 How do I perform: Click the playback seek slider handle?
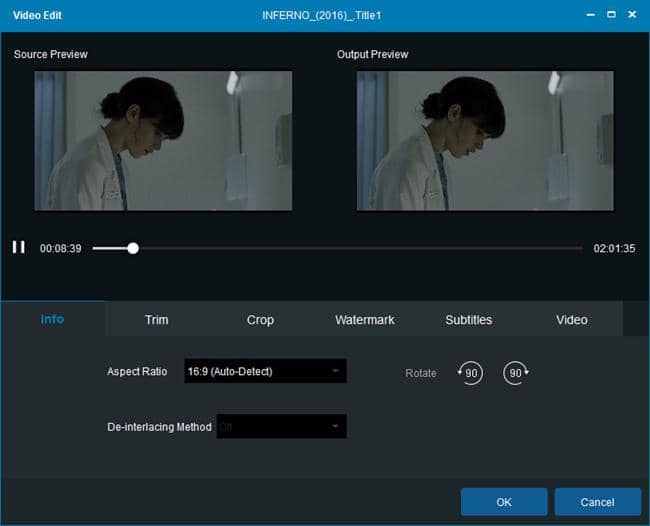(x=133, y=248)
